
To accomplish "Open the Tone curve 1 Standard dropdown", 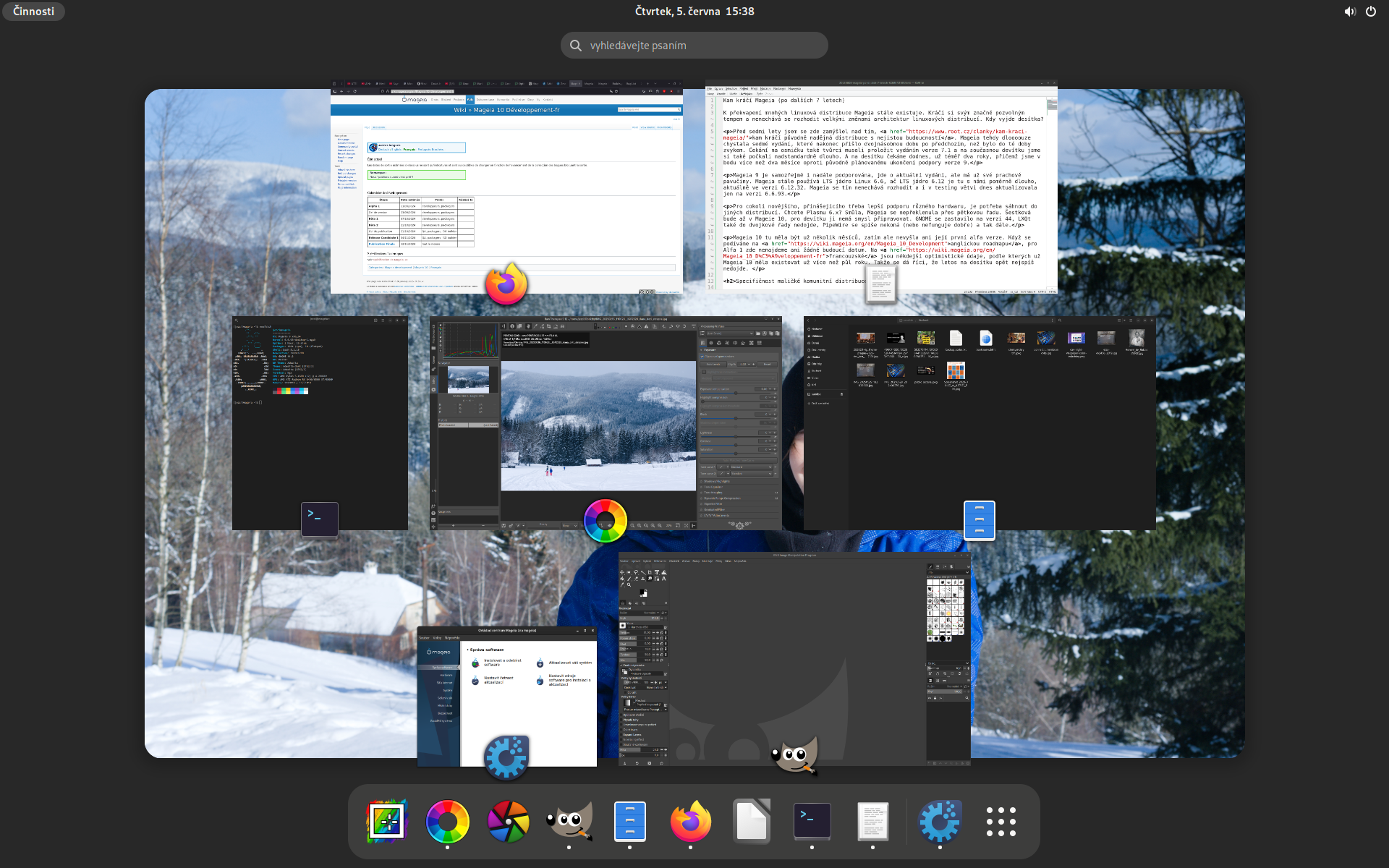I will tap(752, 467).
